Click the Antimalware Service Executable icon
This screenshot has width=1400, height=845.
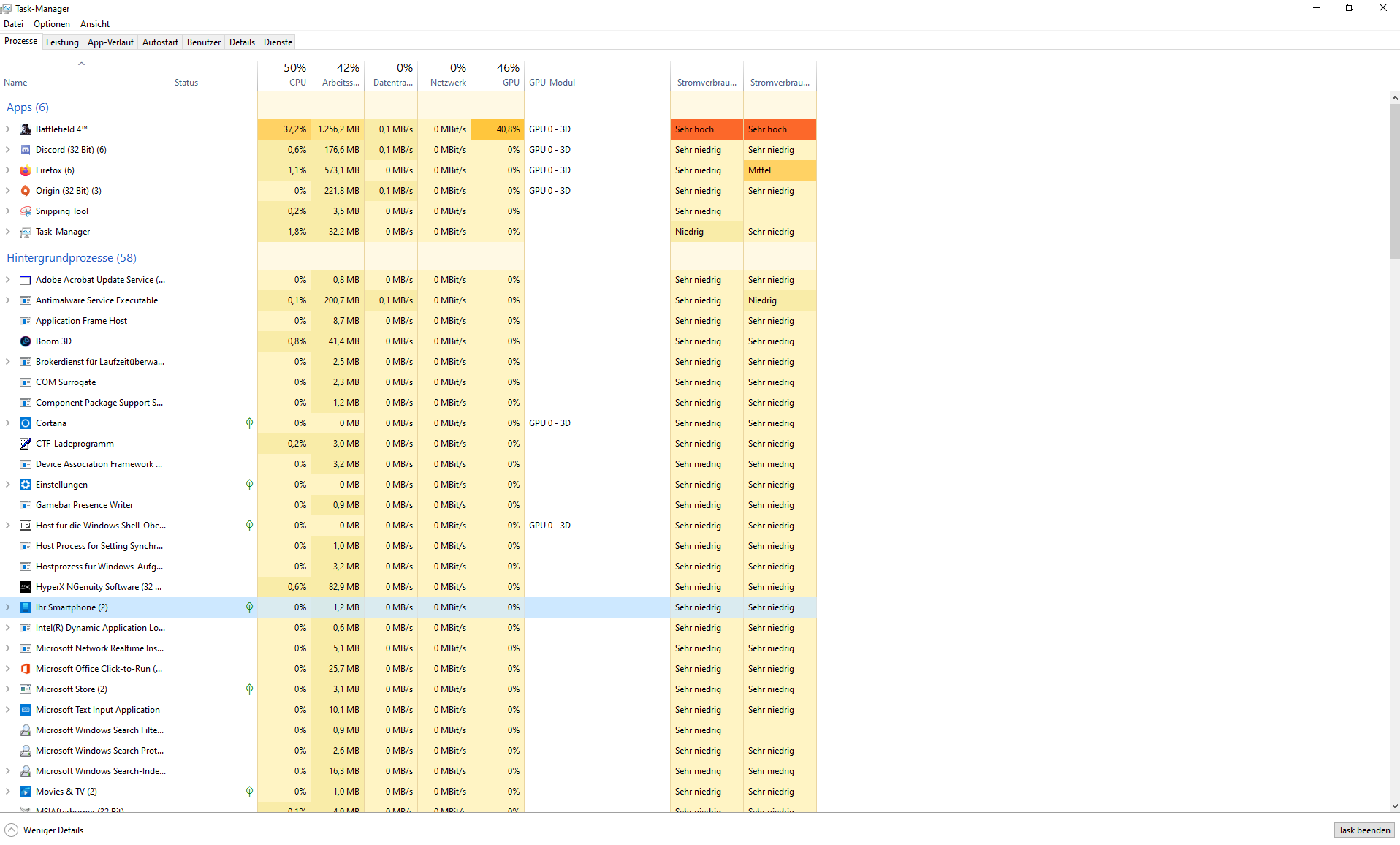click(x=26, y=300)
